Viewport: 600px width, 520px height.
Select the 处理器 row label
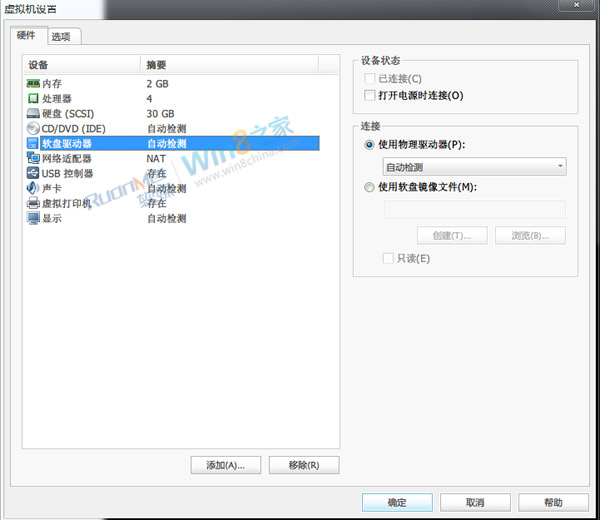[x=57, y=98]
